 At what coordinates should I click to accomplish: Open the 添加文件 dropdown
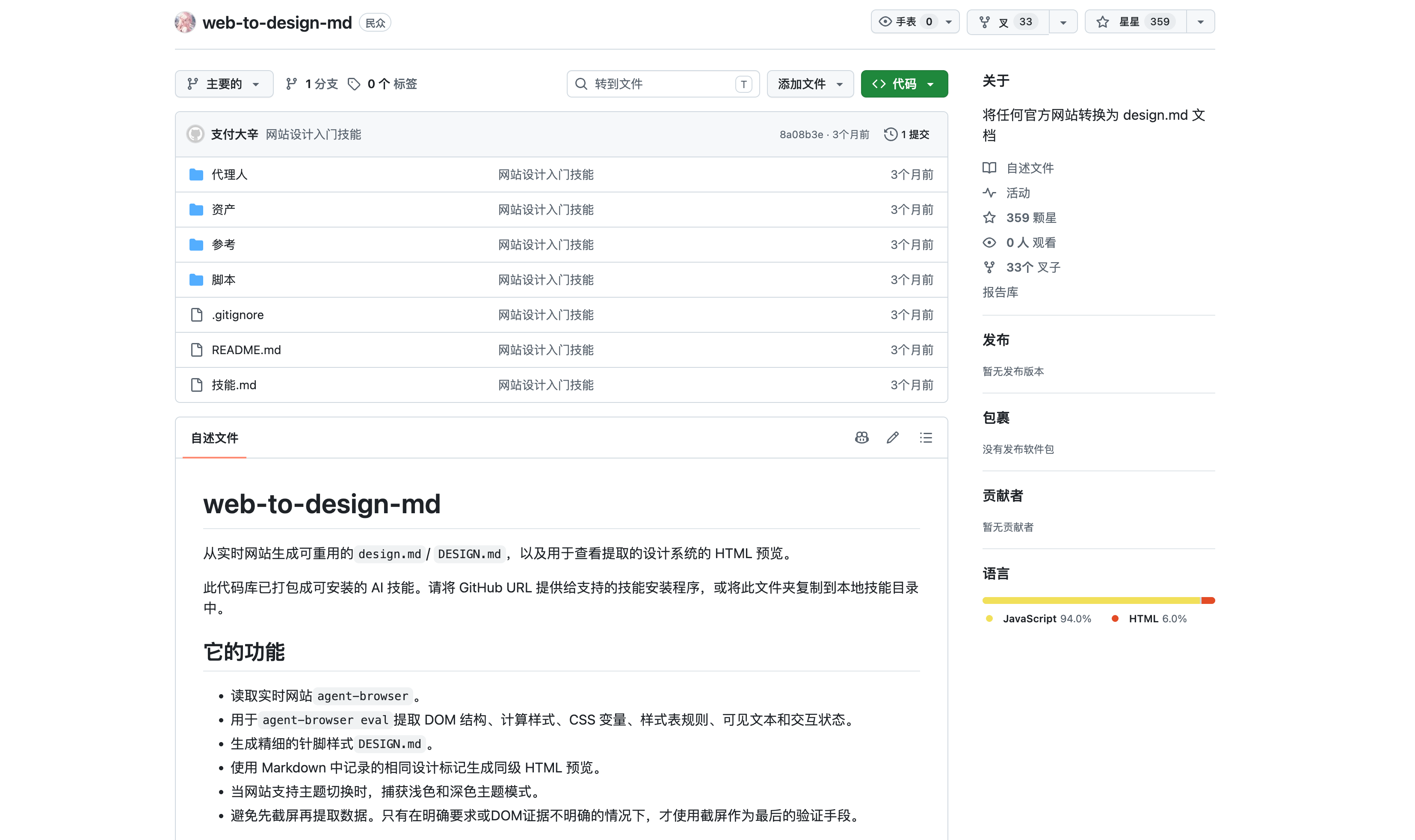(x=811, y=84)
